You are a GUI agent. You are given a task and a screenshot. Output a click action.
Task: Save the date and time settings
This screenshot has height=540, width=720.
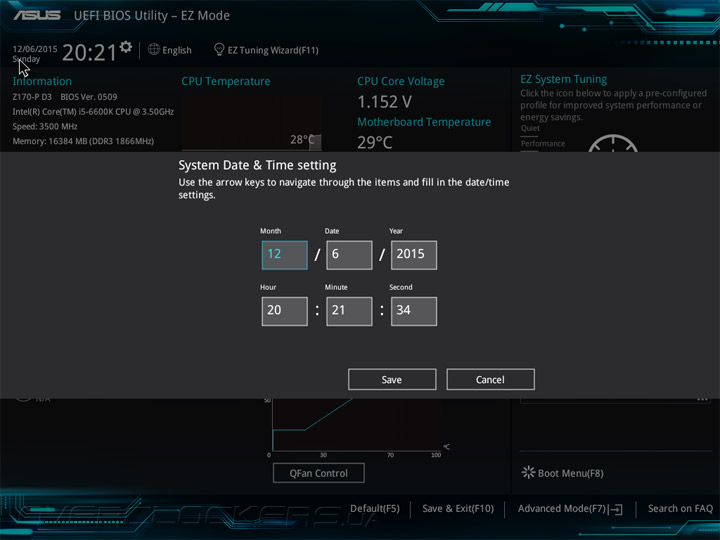tap(392, 379)
